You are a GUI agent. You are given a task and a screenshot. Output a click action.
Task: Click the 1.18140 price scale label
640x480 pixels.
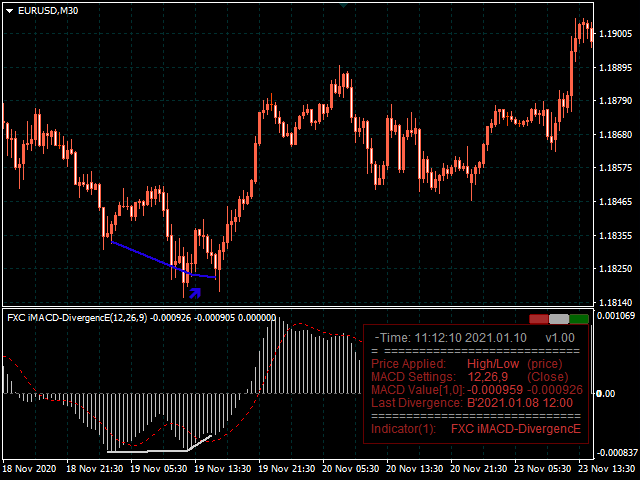(616, 302)
